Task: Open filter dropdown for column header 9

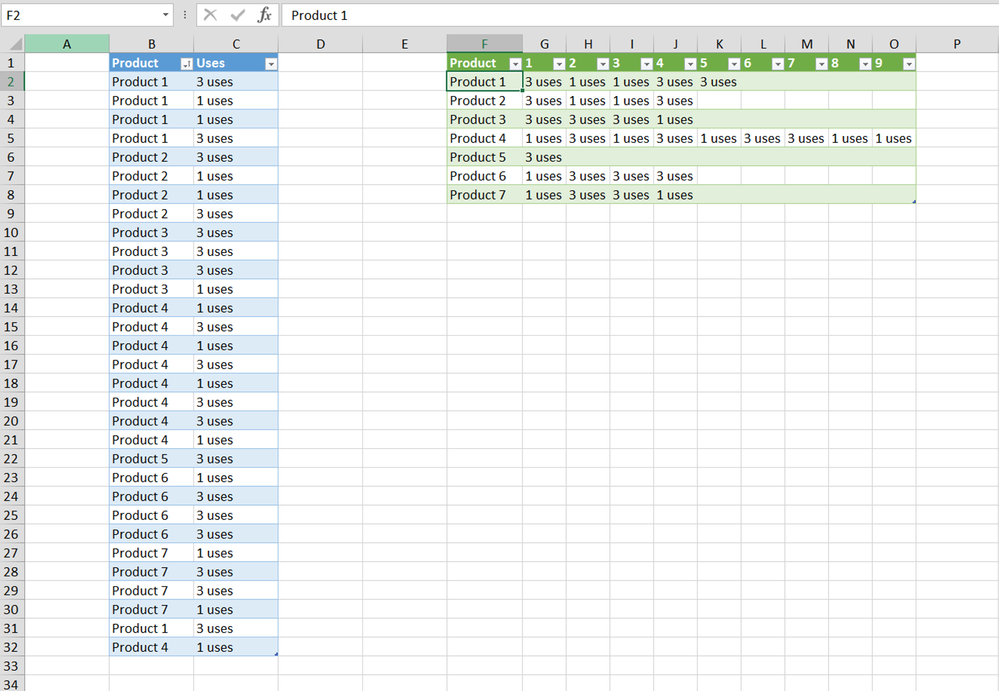Action: pos(909,64)
